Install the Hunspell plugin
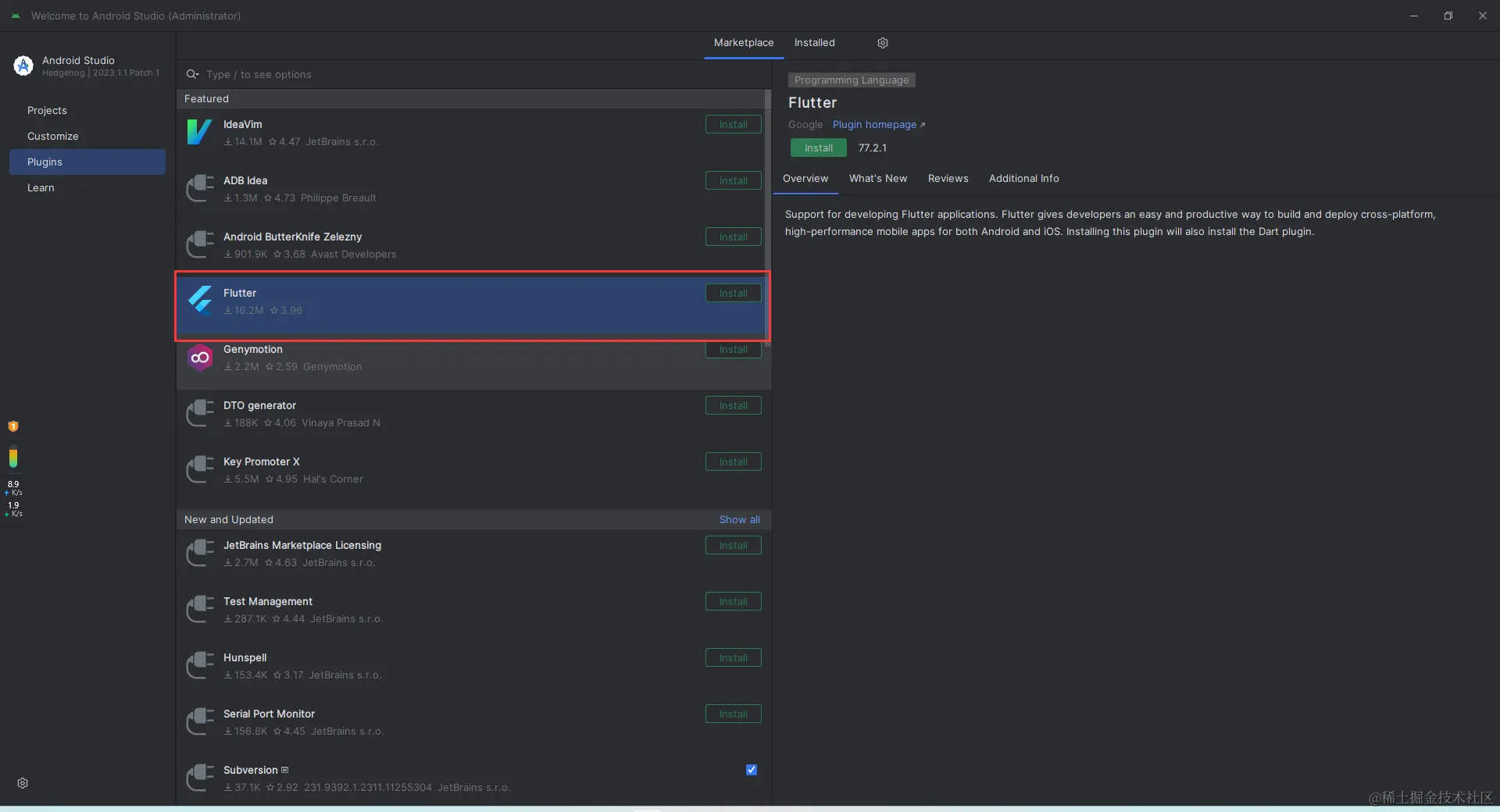The image size is (1500, 812). [734, 657]
